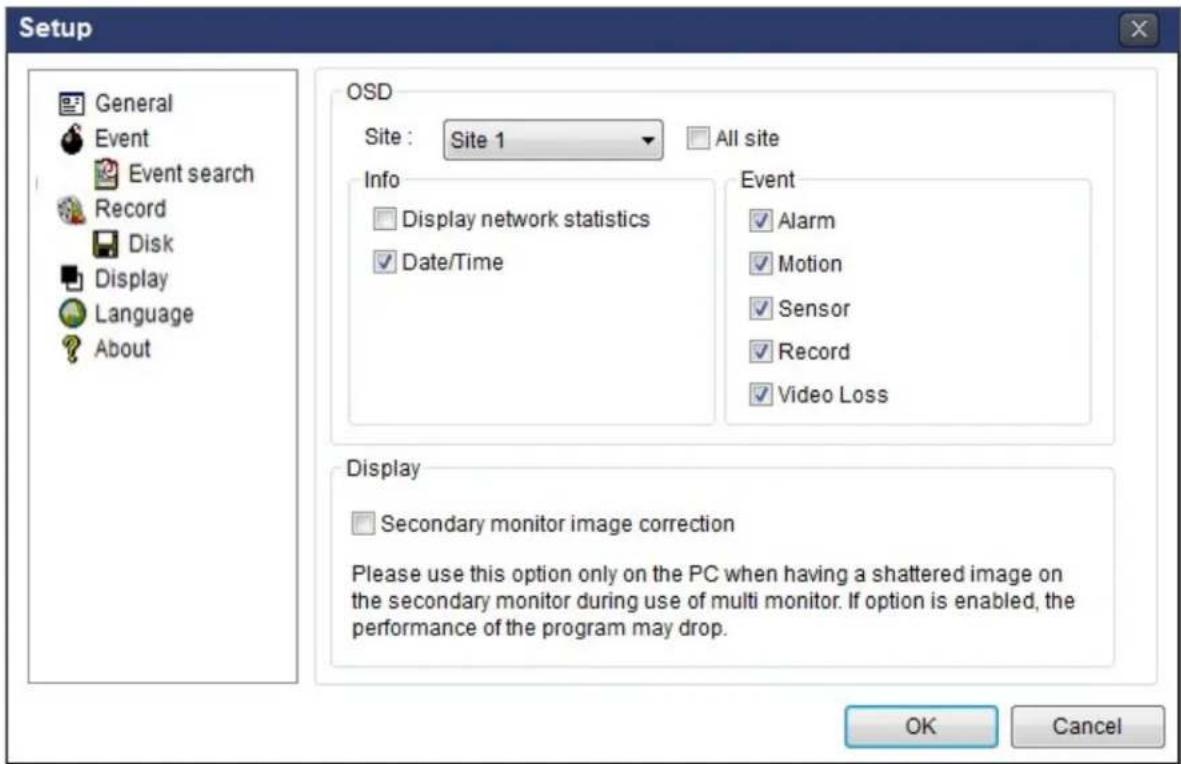This screenshot has height=764, width=1181.
Task: Click the General settings icon
Action: click(72, 104)
